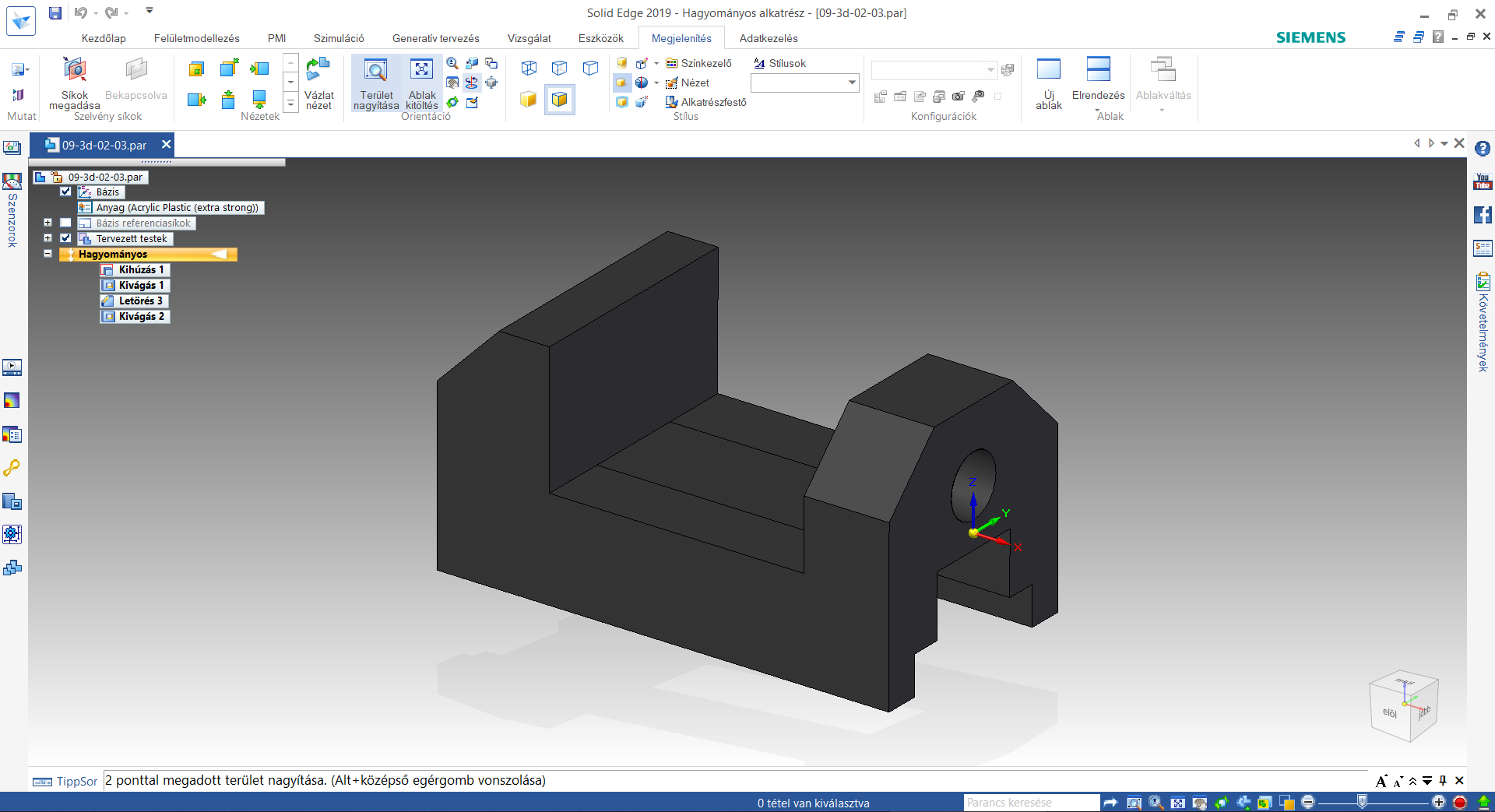Screen dimensions: 1495x812
Task: Expand the Bázis referenciasíkok tree node
Action: pyautogui.click(x=47, y=223)
